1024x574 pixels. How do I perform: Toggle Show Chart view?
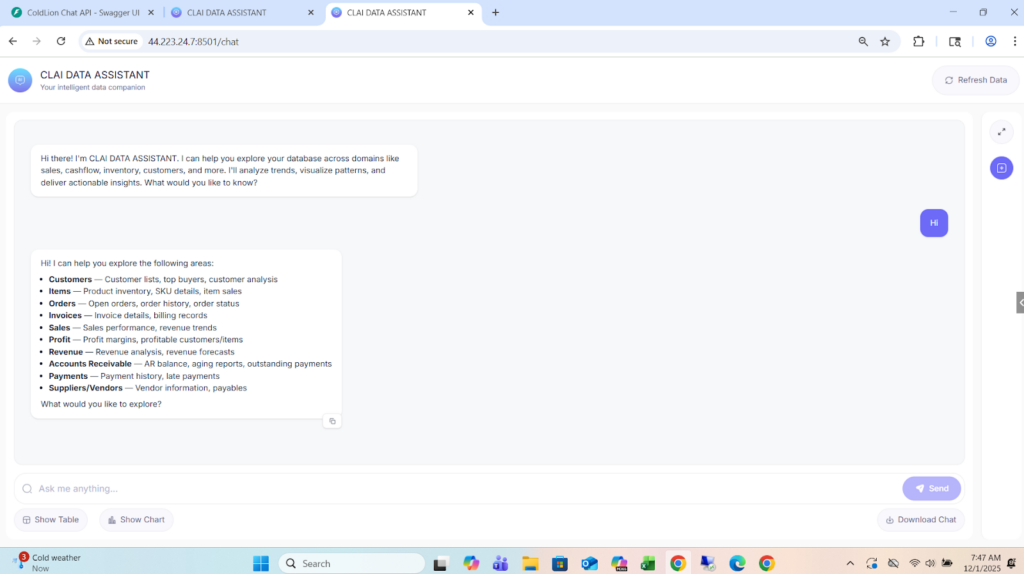136,520
